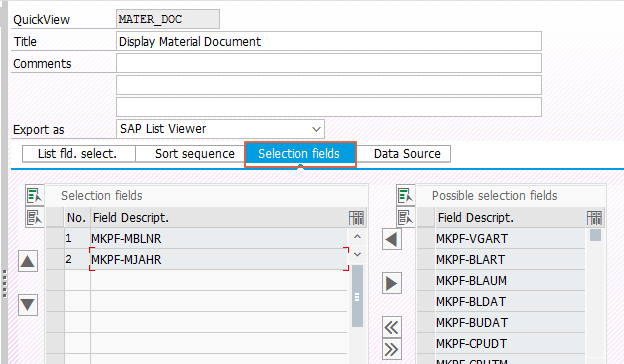Click deselect-all icon in Selection fields panel

(x=35, y=217)
